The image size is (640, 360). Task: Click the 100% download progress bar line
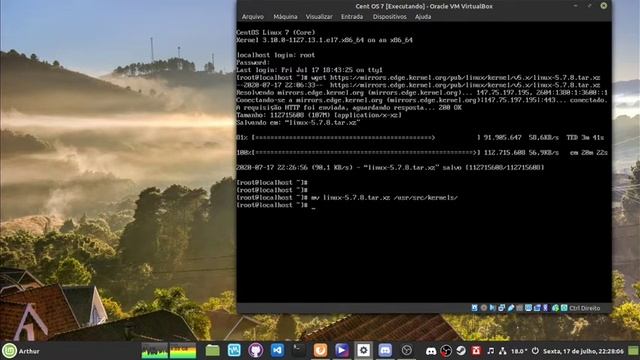422,153
